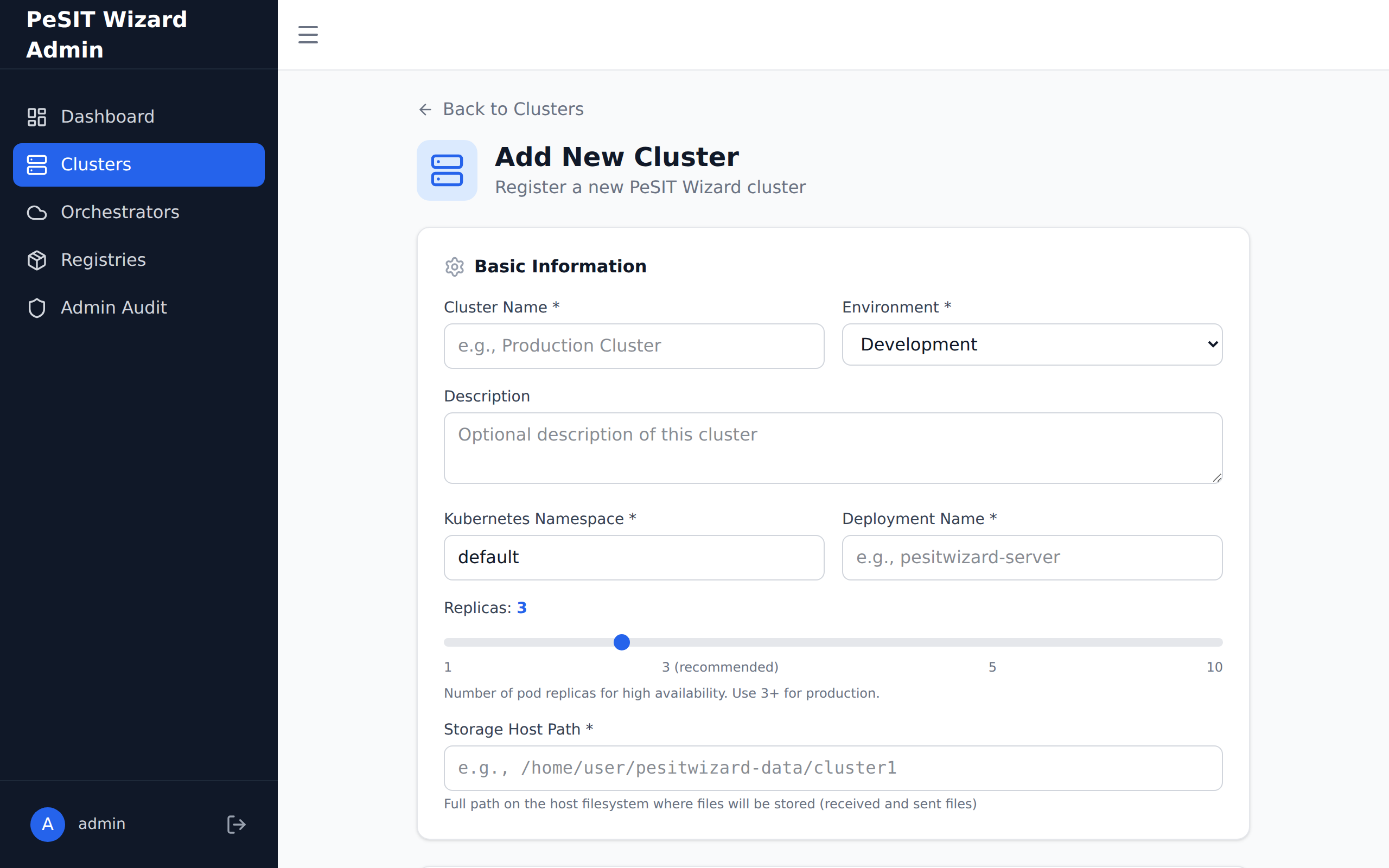Switch to the Clusters section
The image size is (1389, 868).
point(95,165)
